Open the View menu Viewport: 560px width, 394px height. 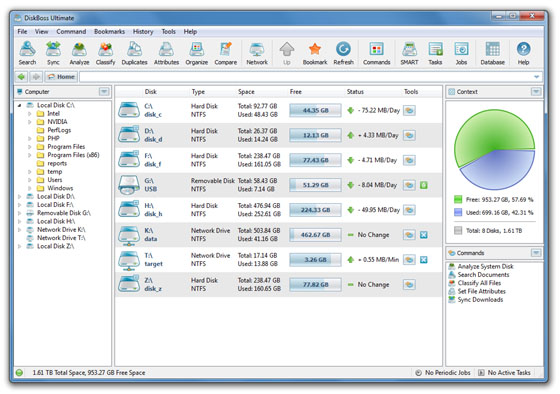coord(41,31)
